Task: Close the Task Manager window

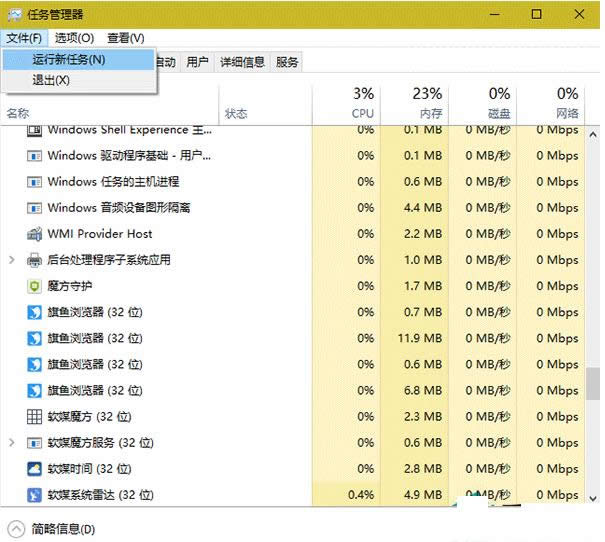Action: click(579, 15)
